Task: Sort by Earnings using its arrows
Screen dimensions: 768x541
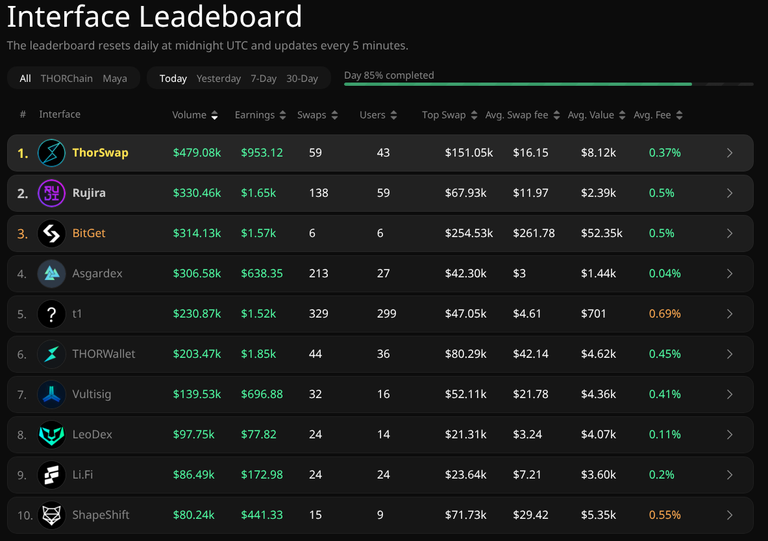Action: (x=283, y=115)
